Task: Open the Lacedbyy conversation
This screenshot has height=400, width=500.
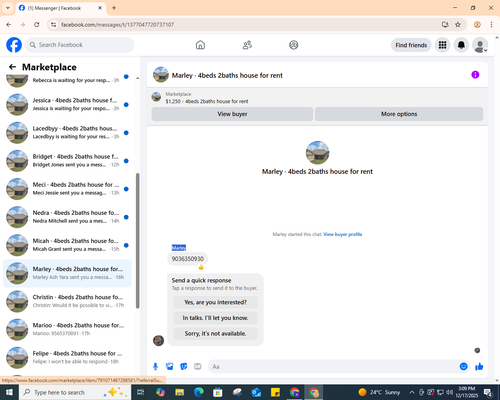Action: [x=67, y=133]
